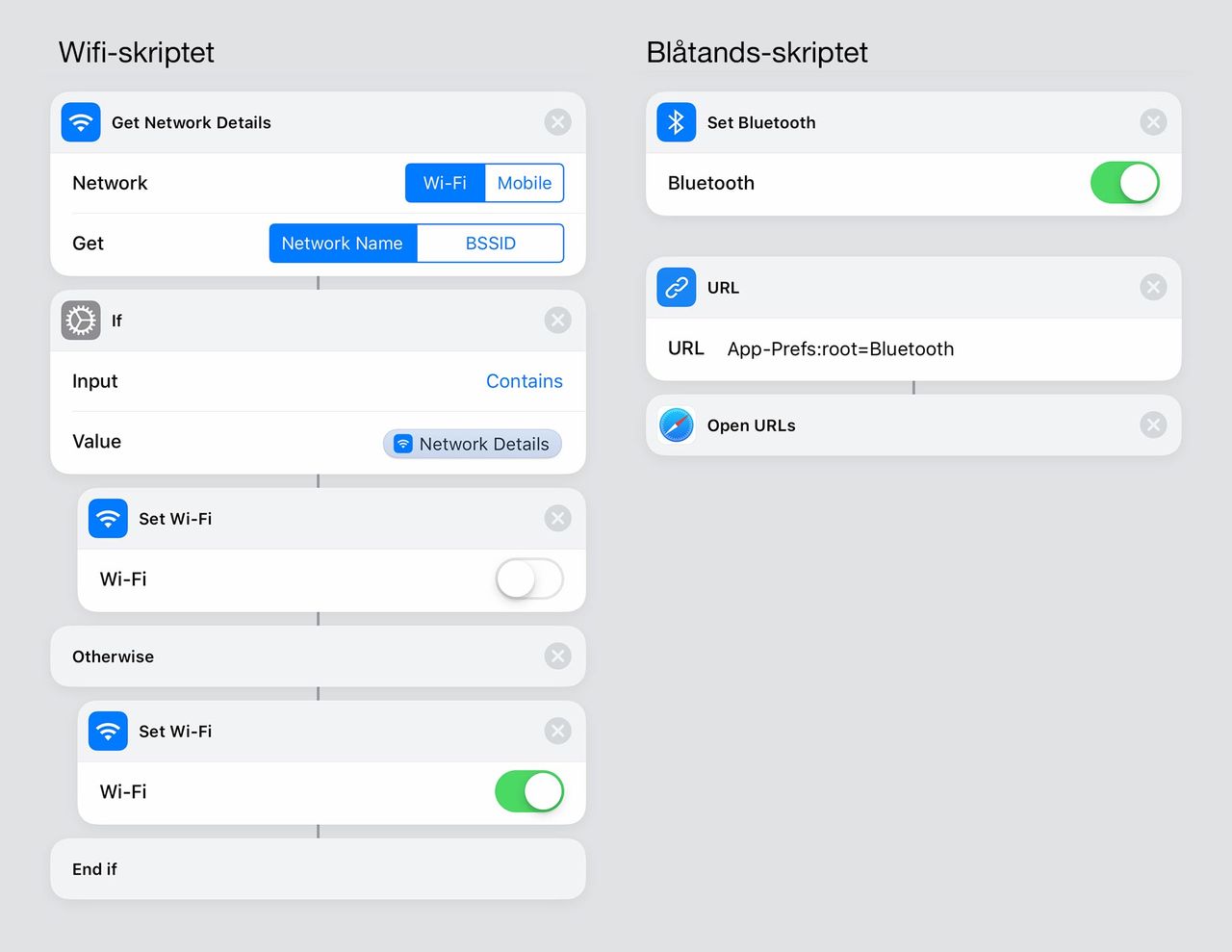Image resolution: width=1232 pixels, height=952 pixels.
Task: Edit the App-Prefs:root=Bluetooth URL field
Action: tap(840, 349)
